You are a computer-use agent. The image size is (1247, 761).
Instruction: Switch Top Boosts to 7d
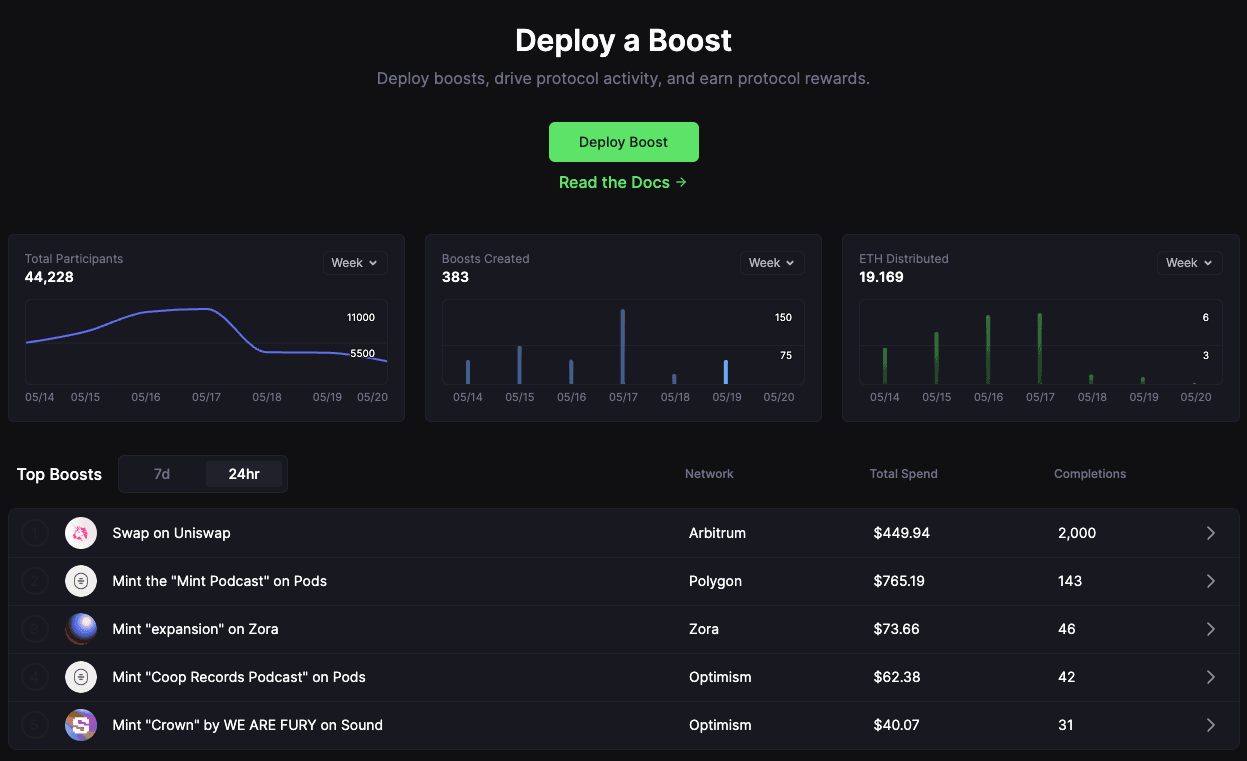click(x=162, y=474)
